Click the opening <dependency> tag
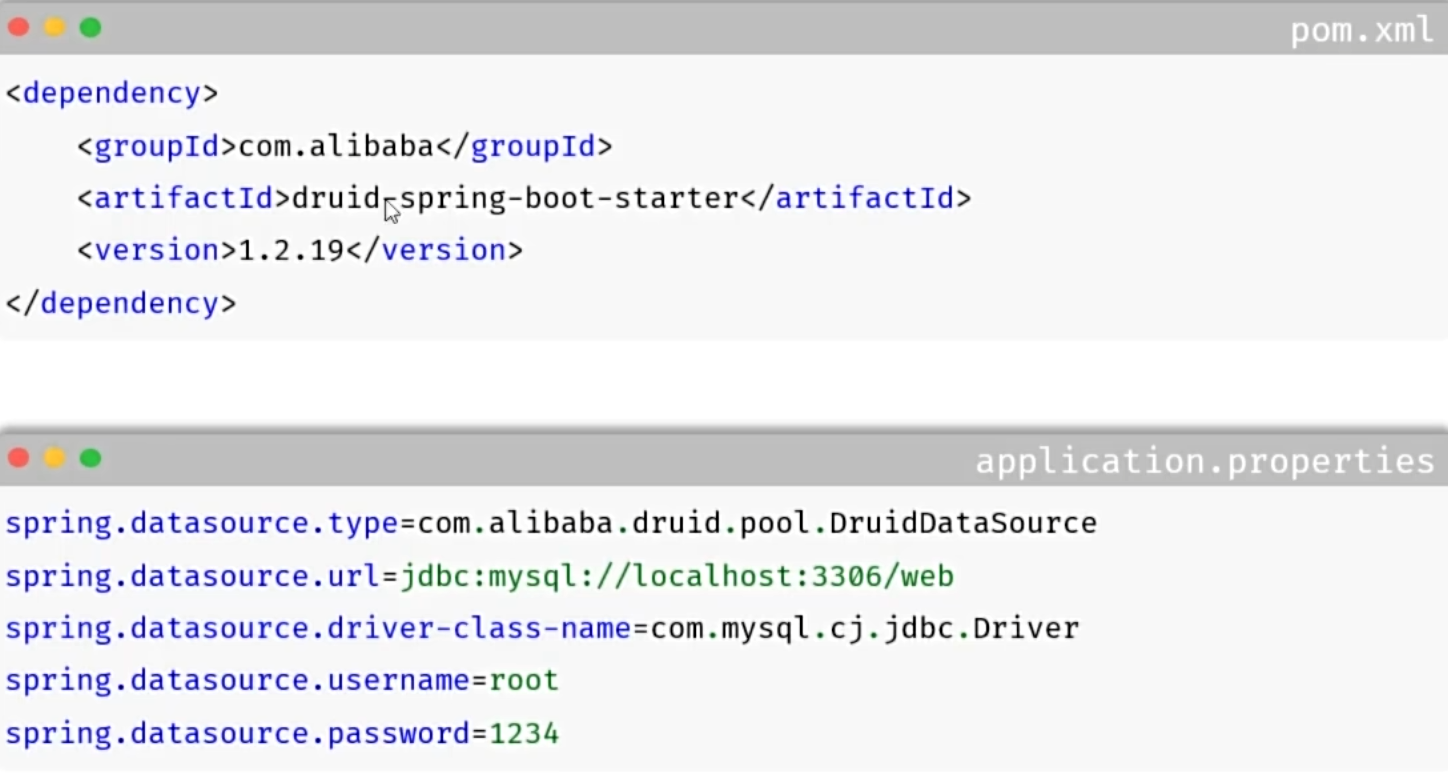 coord(112,94)
